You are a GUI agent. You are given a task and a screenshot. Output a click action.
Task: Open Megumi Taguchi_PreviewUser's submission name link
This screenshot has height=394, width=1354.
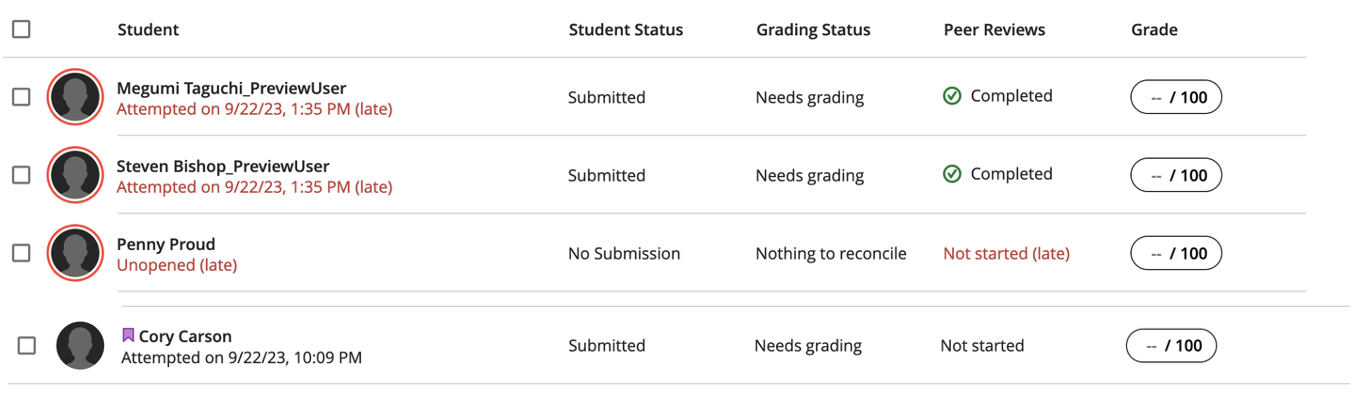point(231,88)
